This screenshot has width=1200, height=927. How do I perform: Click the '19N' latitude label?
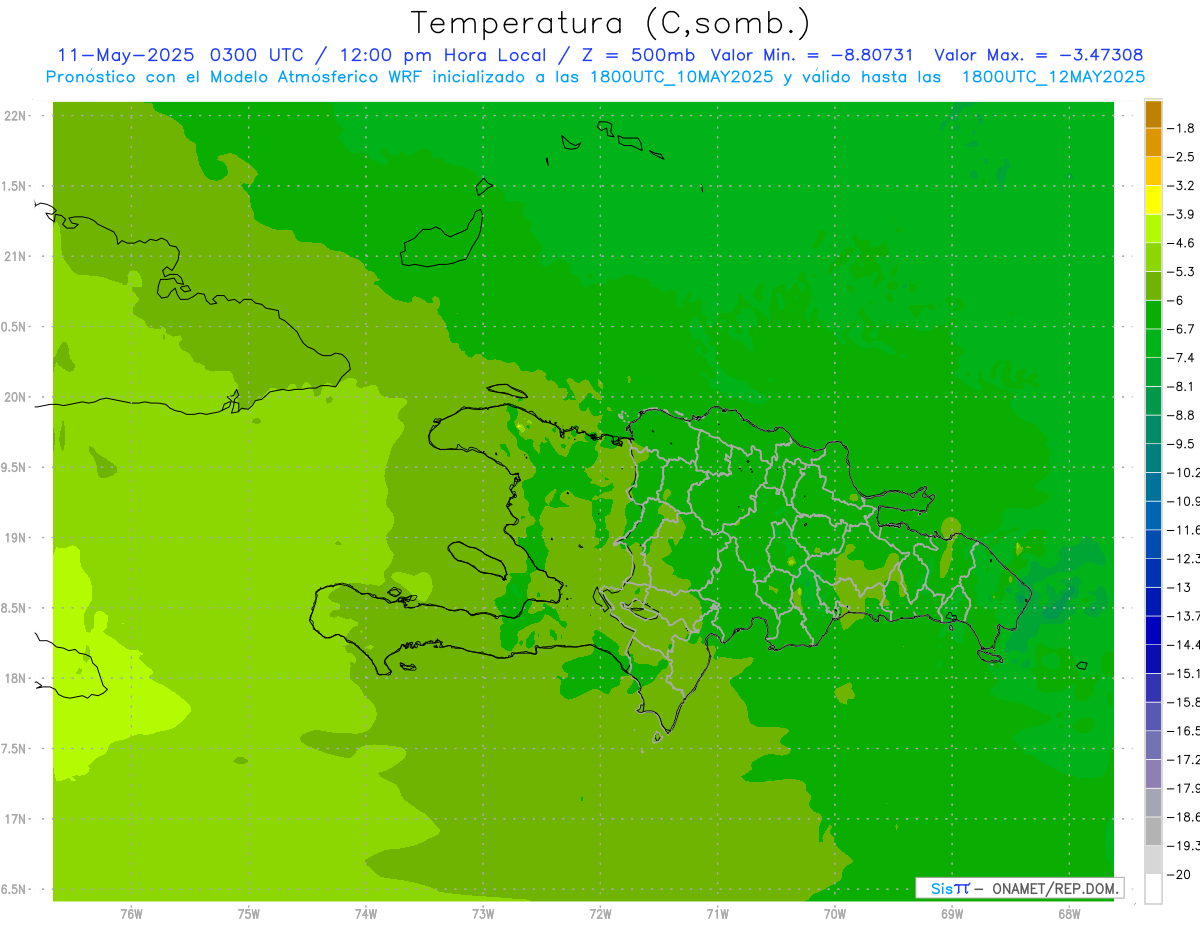pos(16,537)
